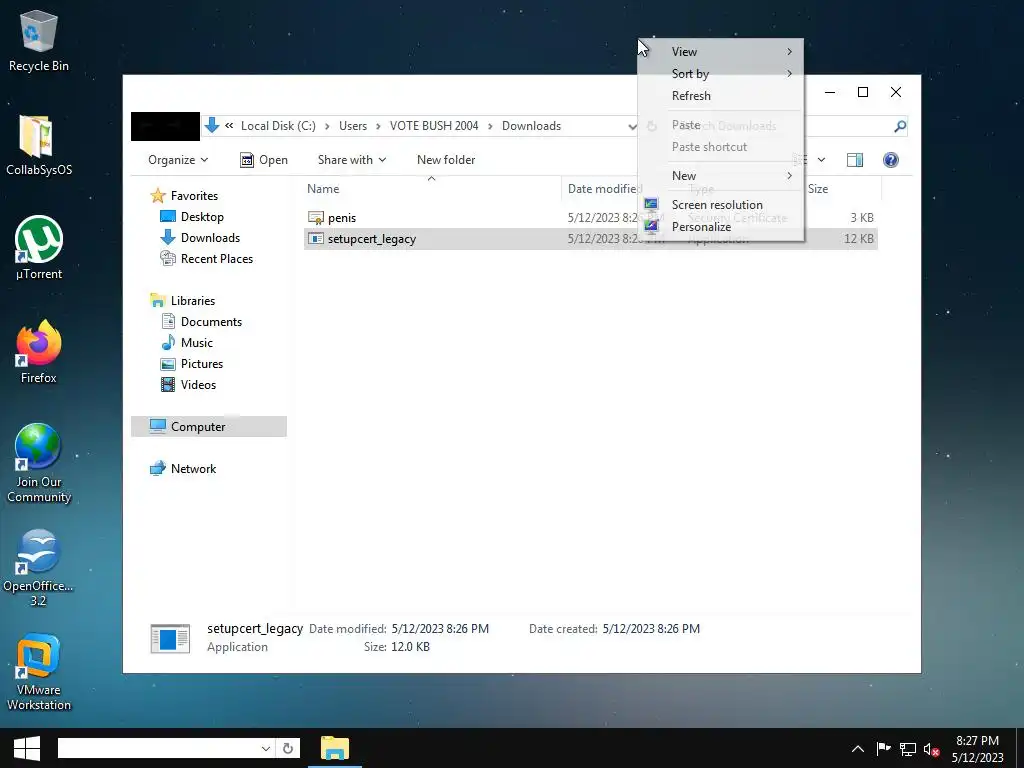Image resolution: width=1024 pixels, height=768 pixels.
Task: Click the 3 KB size cell
Action: pos(862,217)
